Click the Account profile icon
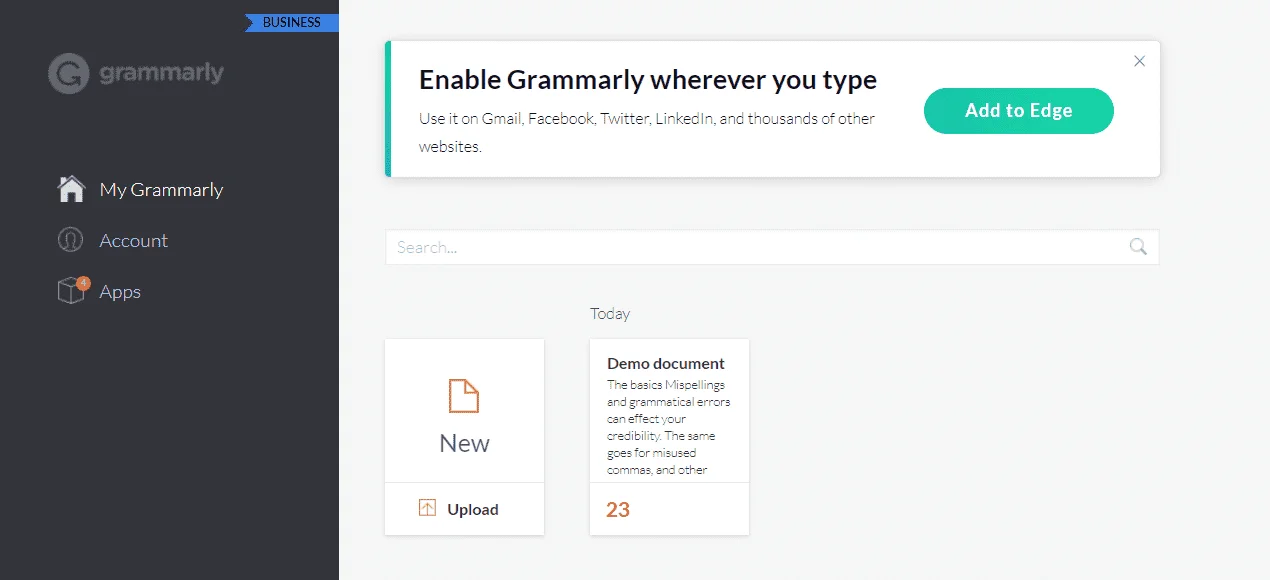 (70, 240)
